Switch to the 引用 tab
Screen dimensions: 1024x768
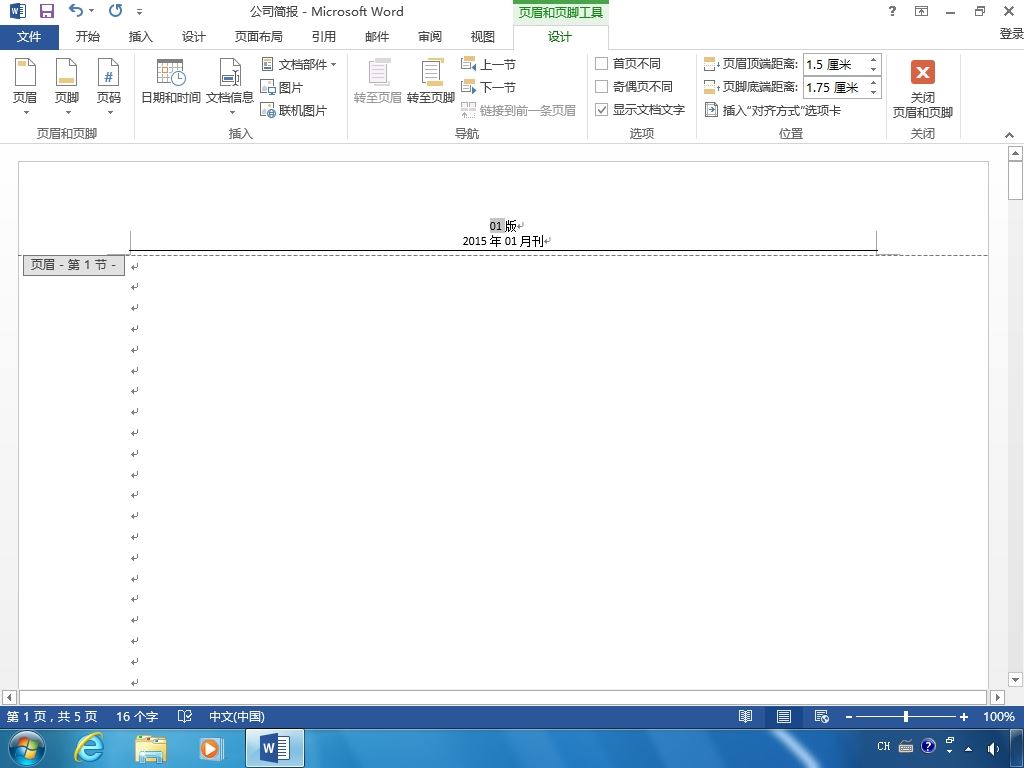pyautogui.click(x=324, y=37)
